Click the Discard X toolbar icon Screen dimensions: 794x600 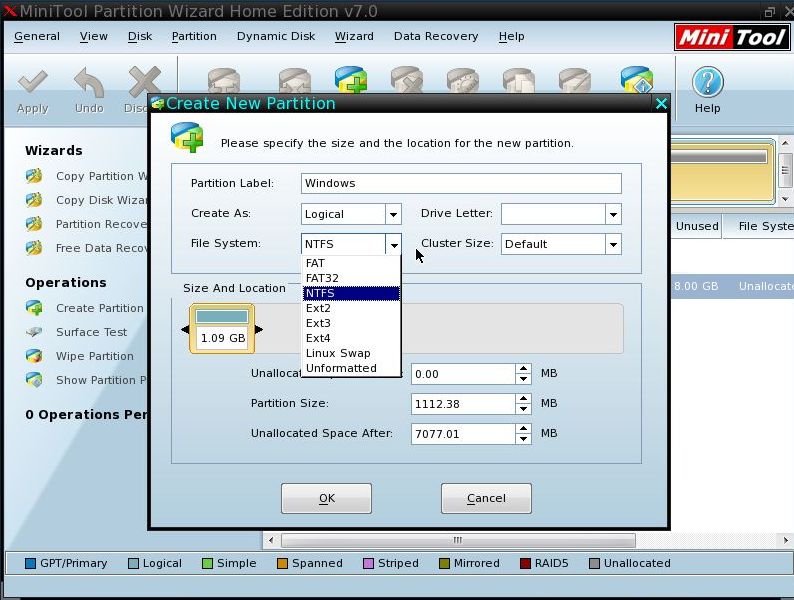coord(144,82)
